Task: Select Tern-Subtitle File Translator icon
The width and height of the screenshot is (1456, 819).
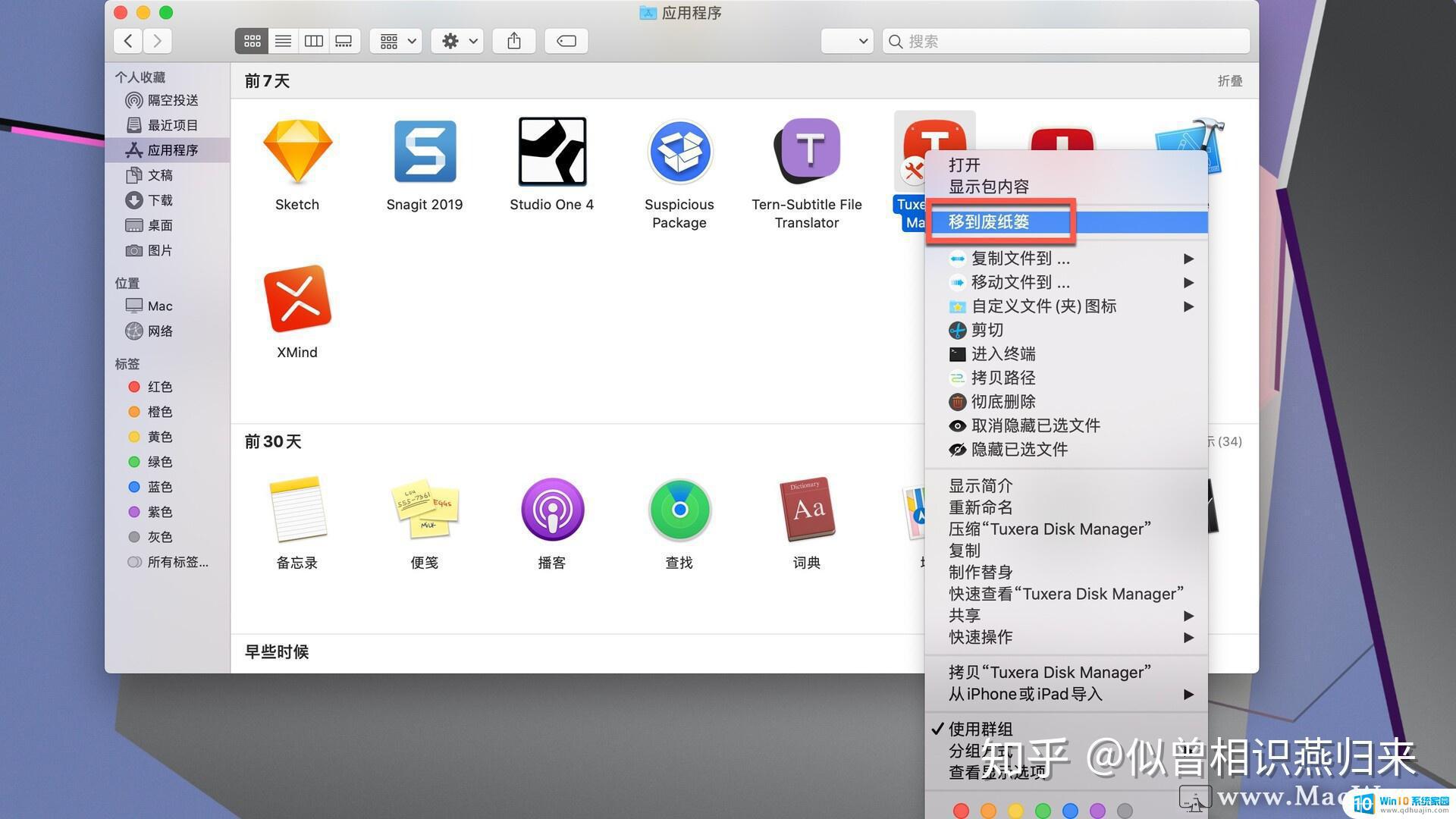Action: tap(807, 151)
